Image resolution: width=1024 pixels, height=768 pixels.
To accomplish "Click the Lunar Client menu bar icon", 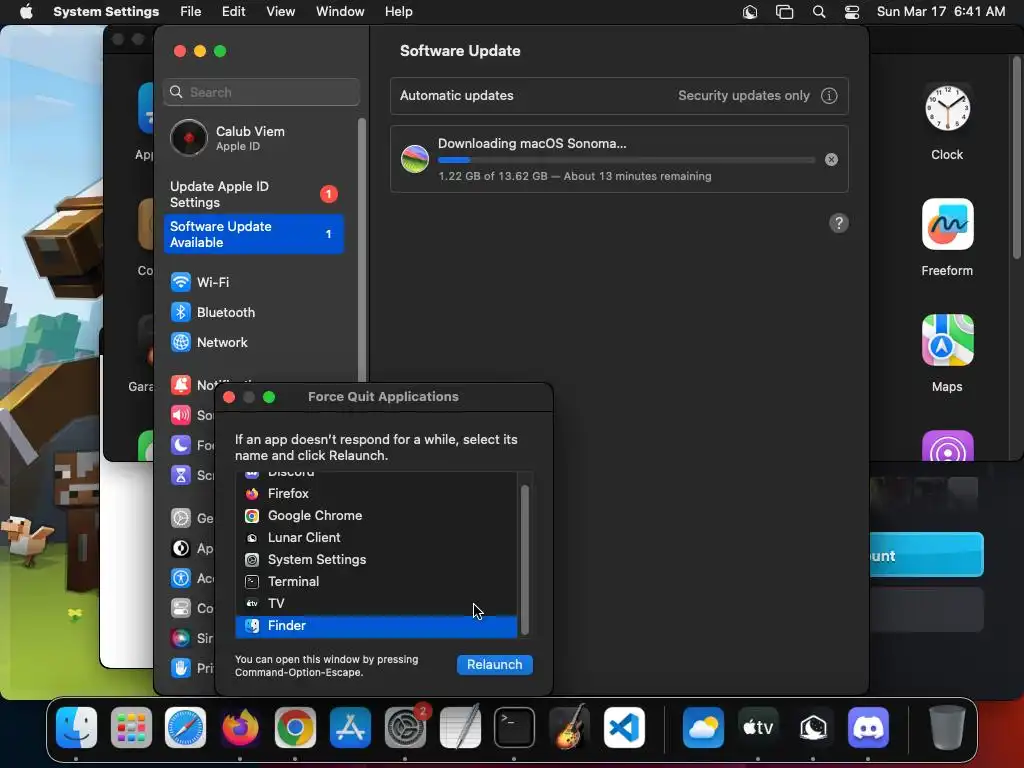I will (750, 12).
